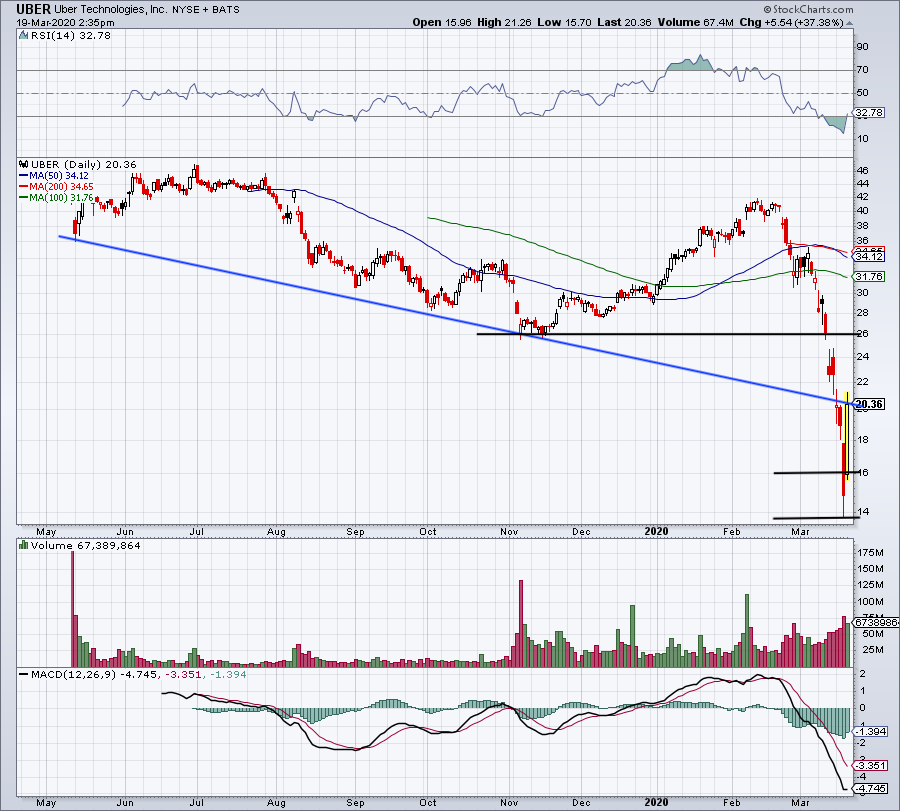Viewport: 900px width, 811px height.
Task: Click the Nov label under the price chart
Action: coord(509,531)
